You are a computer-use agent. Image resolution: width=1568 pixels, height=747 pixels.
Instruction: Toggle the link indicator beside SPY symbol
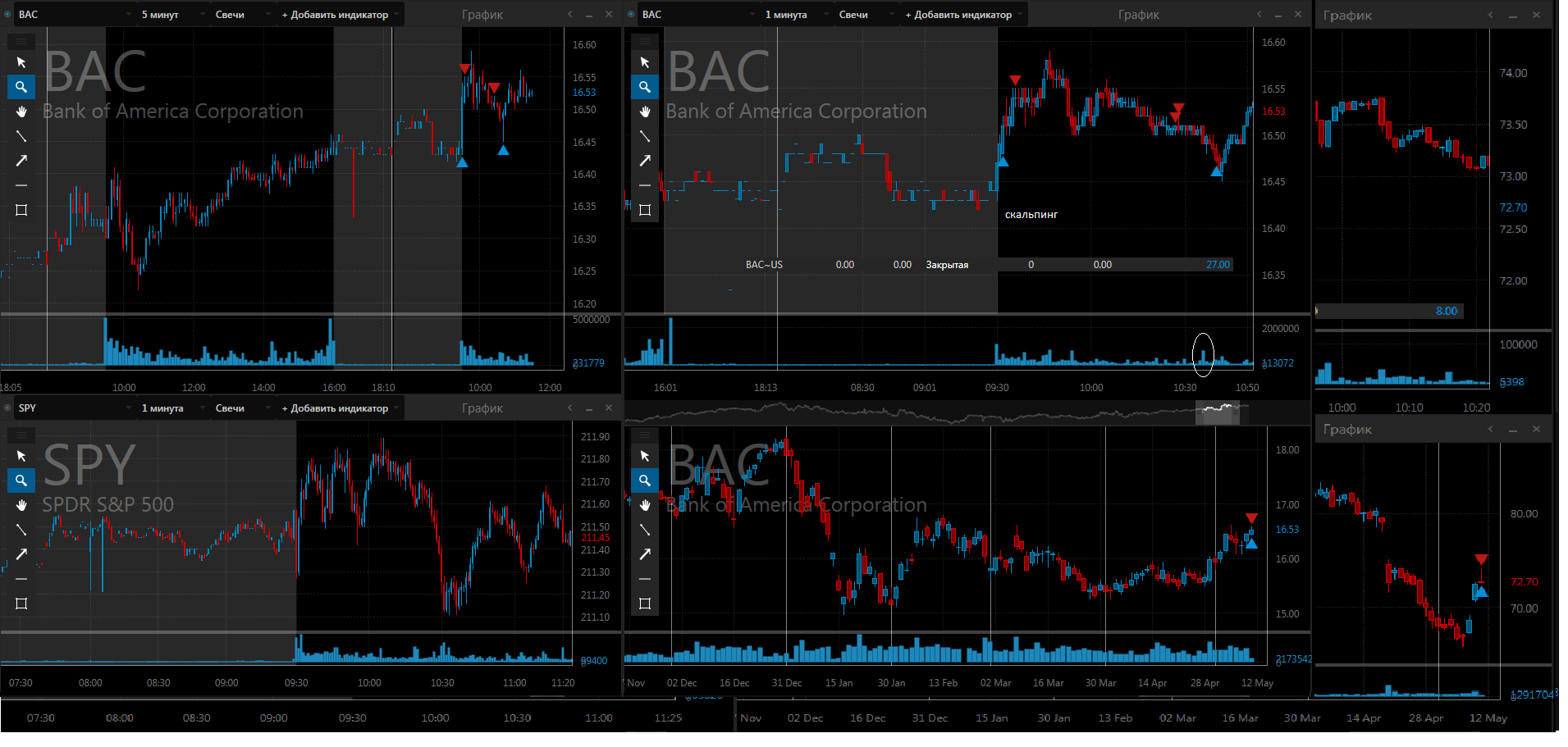pyautogui.click(x=8, y=408)
